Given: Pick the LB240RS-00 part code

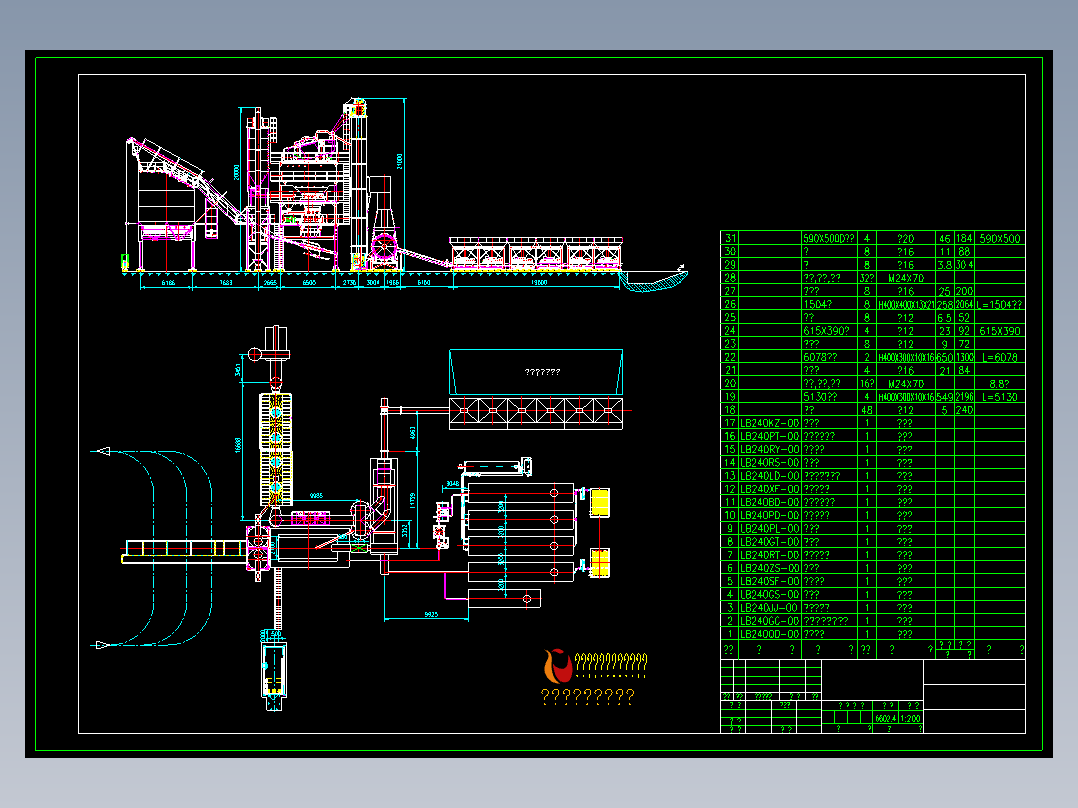Looking at the screenshot, I should point(769,463).
